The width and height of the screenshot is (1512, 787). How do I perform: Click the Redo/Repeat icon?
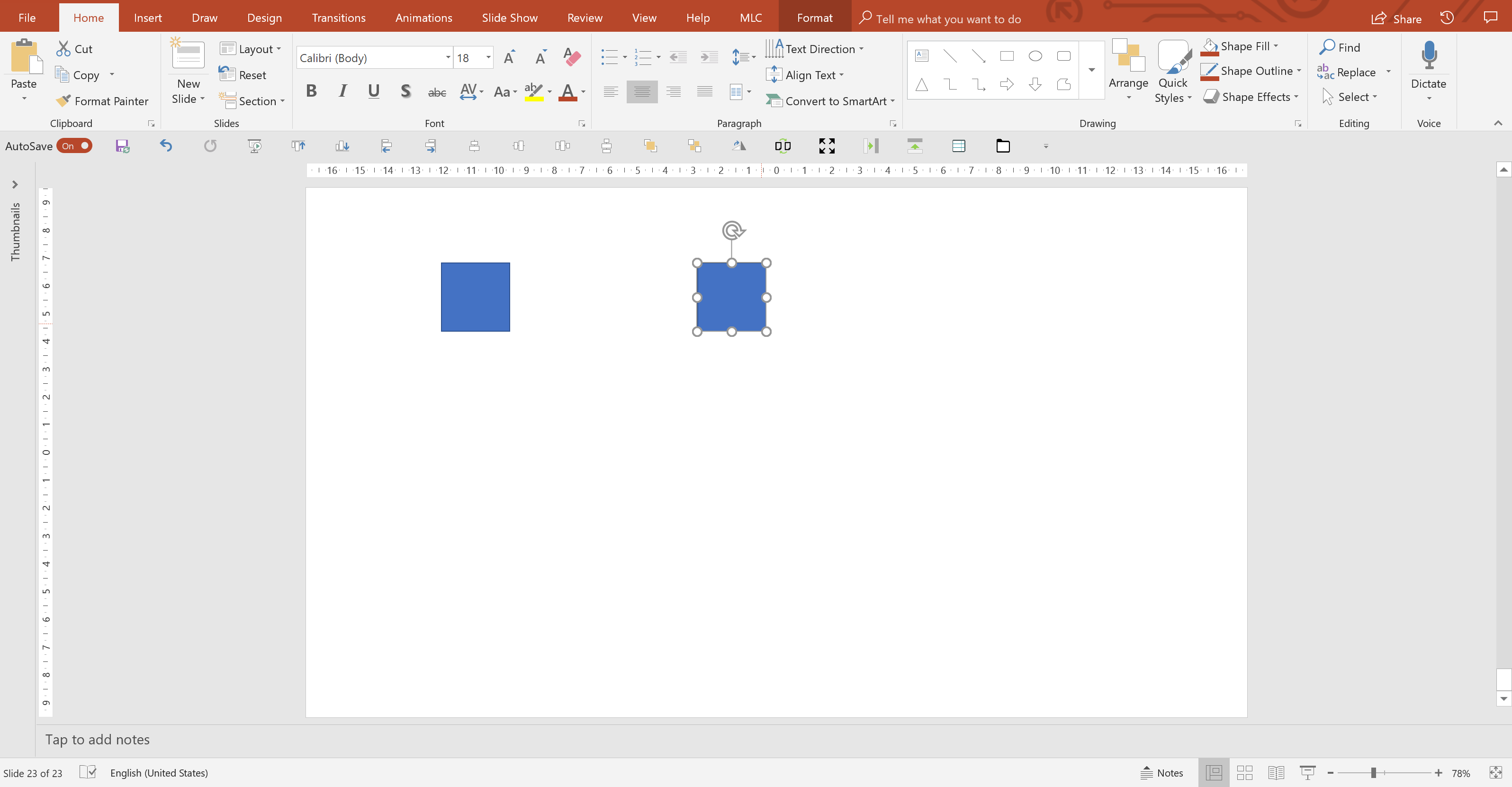click(210, 145)
